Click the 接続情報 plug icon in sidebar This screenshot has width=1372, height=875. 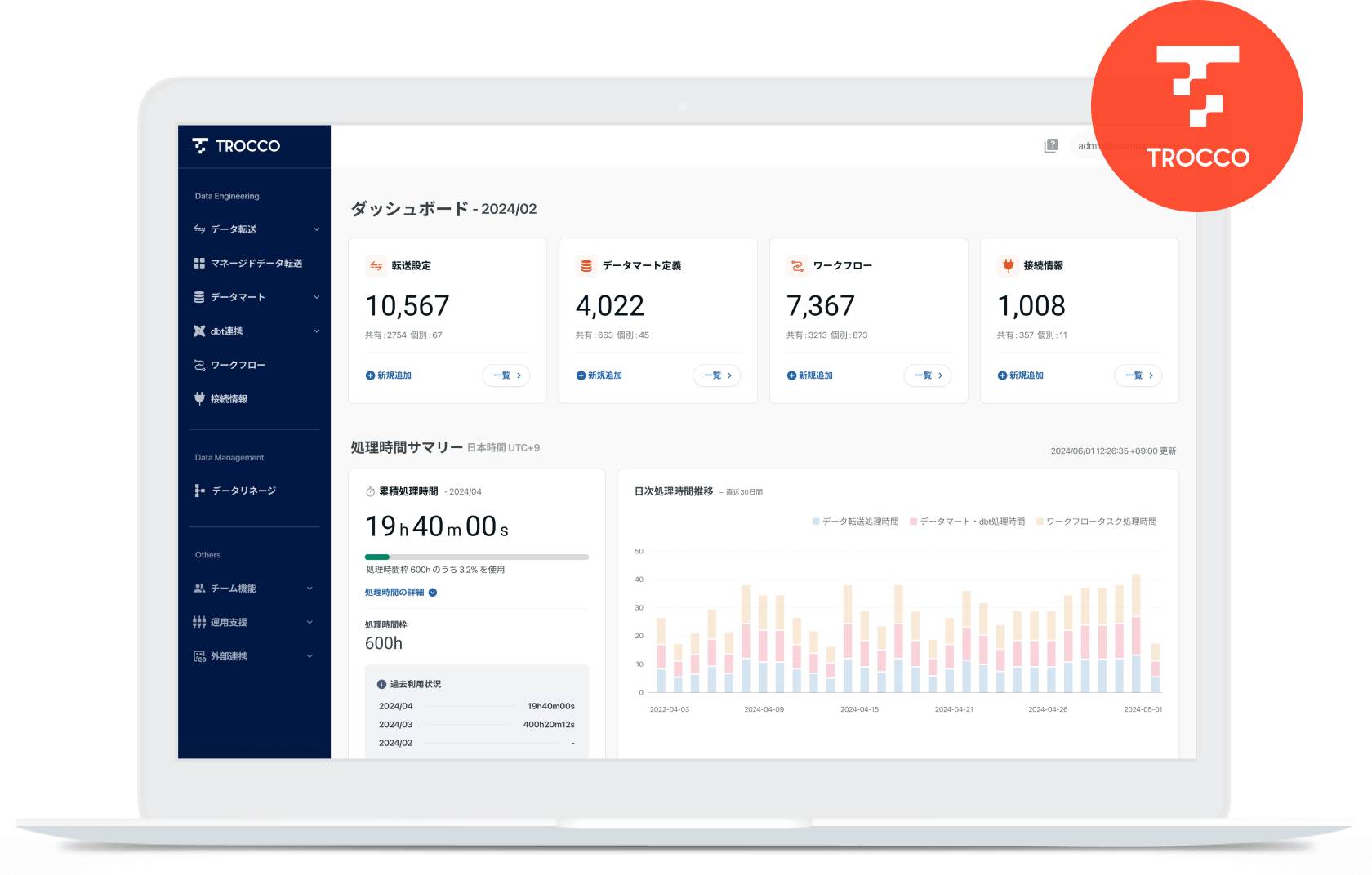tap(199, 398)
